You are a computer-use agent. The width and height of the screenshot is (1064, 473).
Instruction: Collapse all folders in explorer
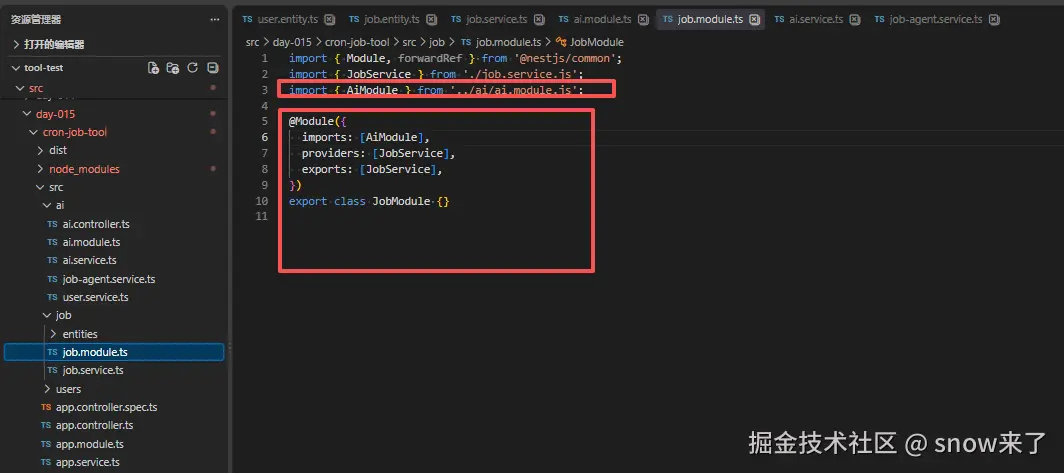click(x=212, y=68)
